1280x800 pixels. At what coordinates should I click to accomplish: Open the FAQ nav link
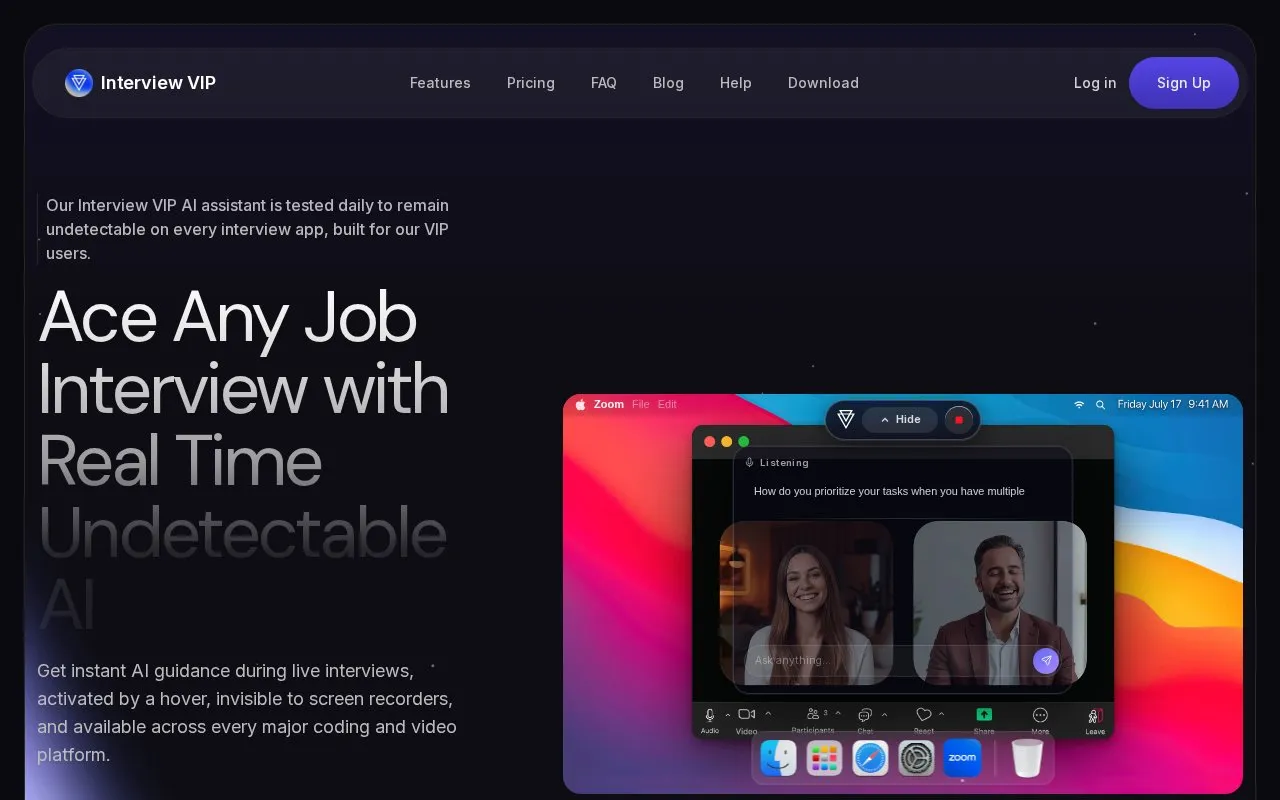tap(604, 83)
